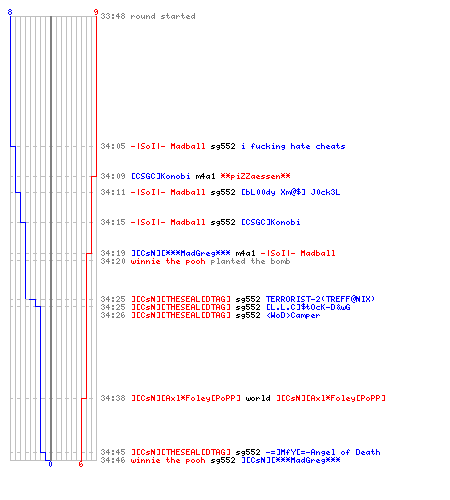Screen dimensions: 450x500
Task: Click victim TERRORIST-2(TREFF@NIX)
Action: pyautogui.click(x=320, y=299)
